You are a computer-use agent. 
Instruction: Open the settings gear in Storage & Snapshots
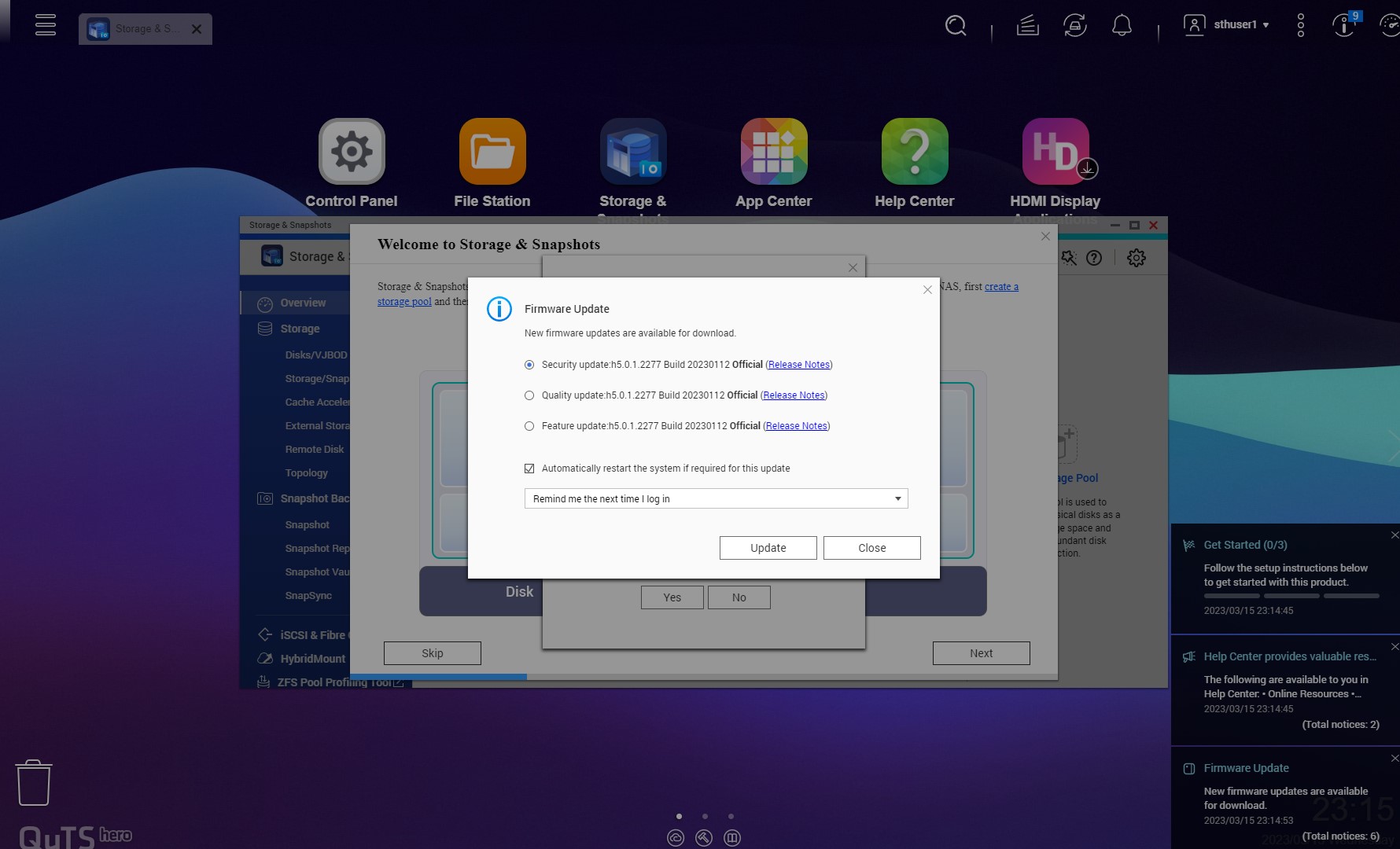point(1137,258)
